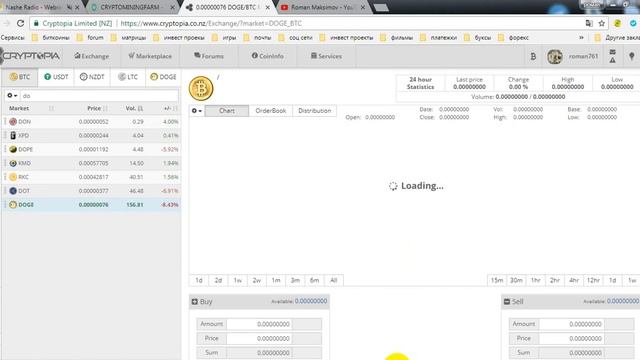Open the Marketplace menu
The height and width of the screenshot is (360, 640).
pos(150,56)
